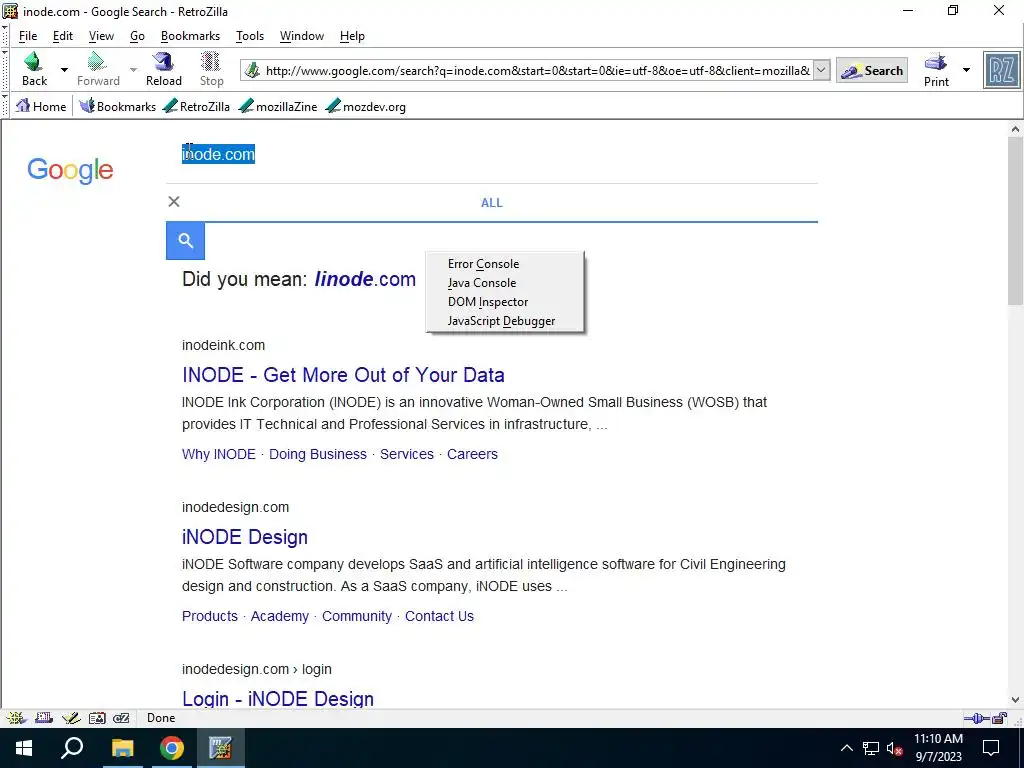Open Mail from the status bar icon
1024x768 pixels.
click(44, 718)
